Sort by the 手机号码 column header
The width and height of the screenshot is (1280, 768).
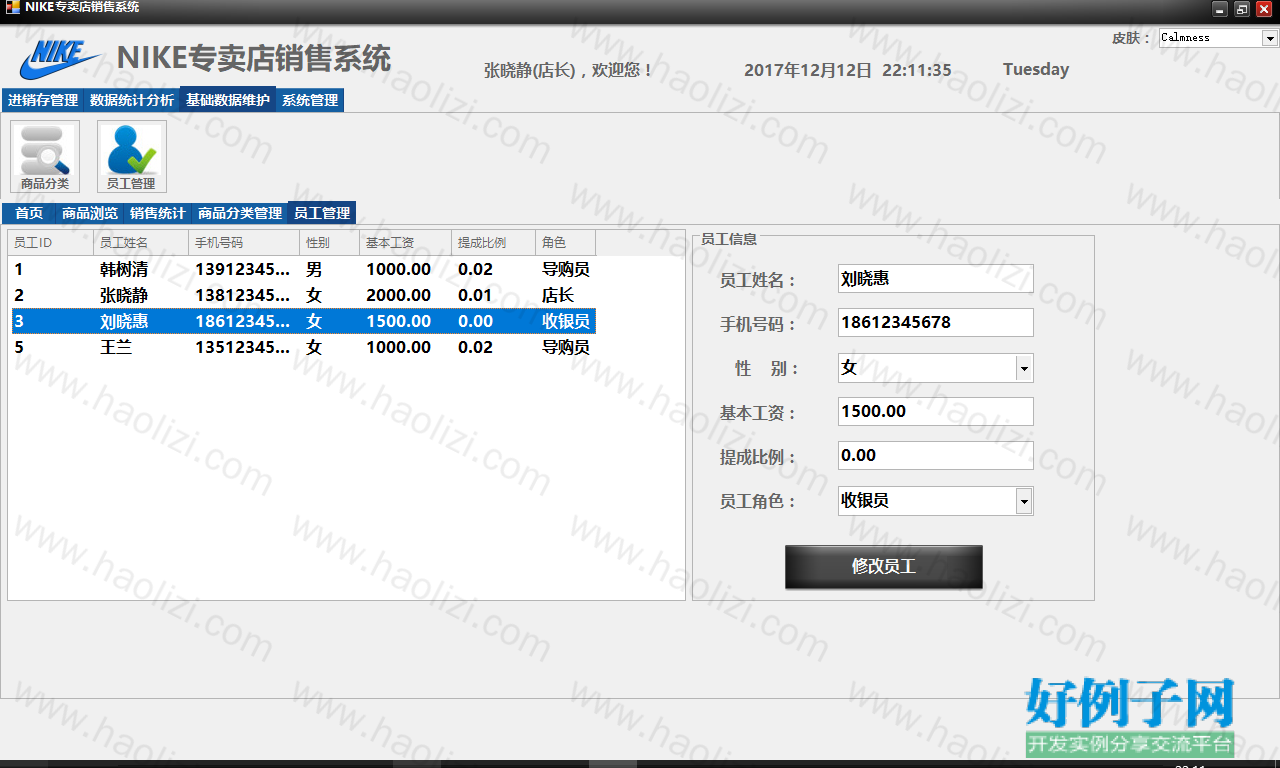click(244, 243)
